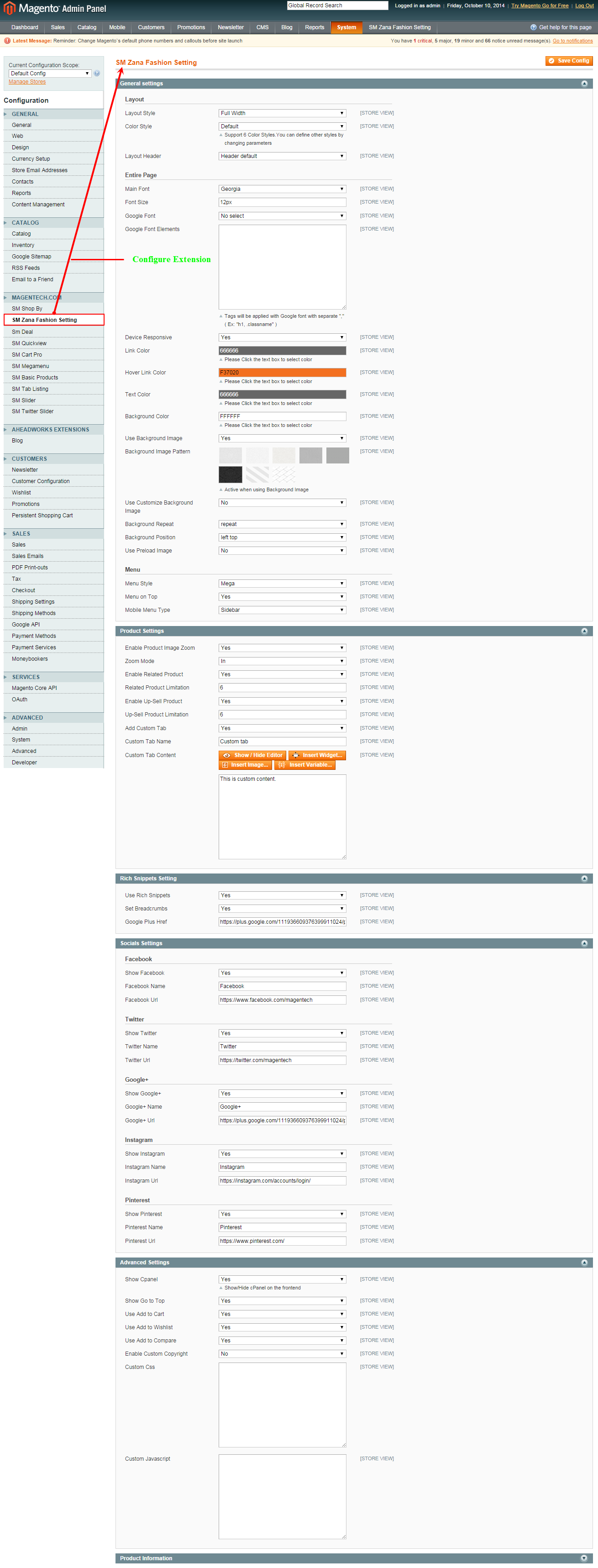
Task: Collapse the SALES sidebar group
Action: [53, 534]
